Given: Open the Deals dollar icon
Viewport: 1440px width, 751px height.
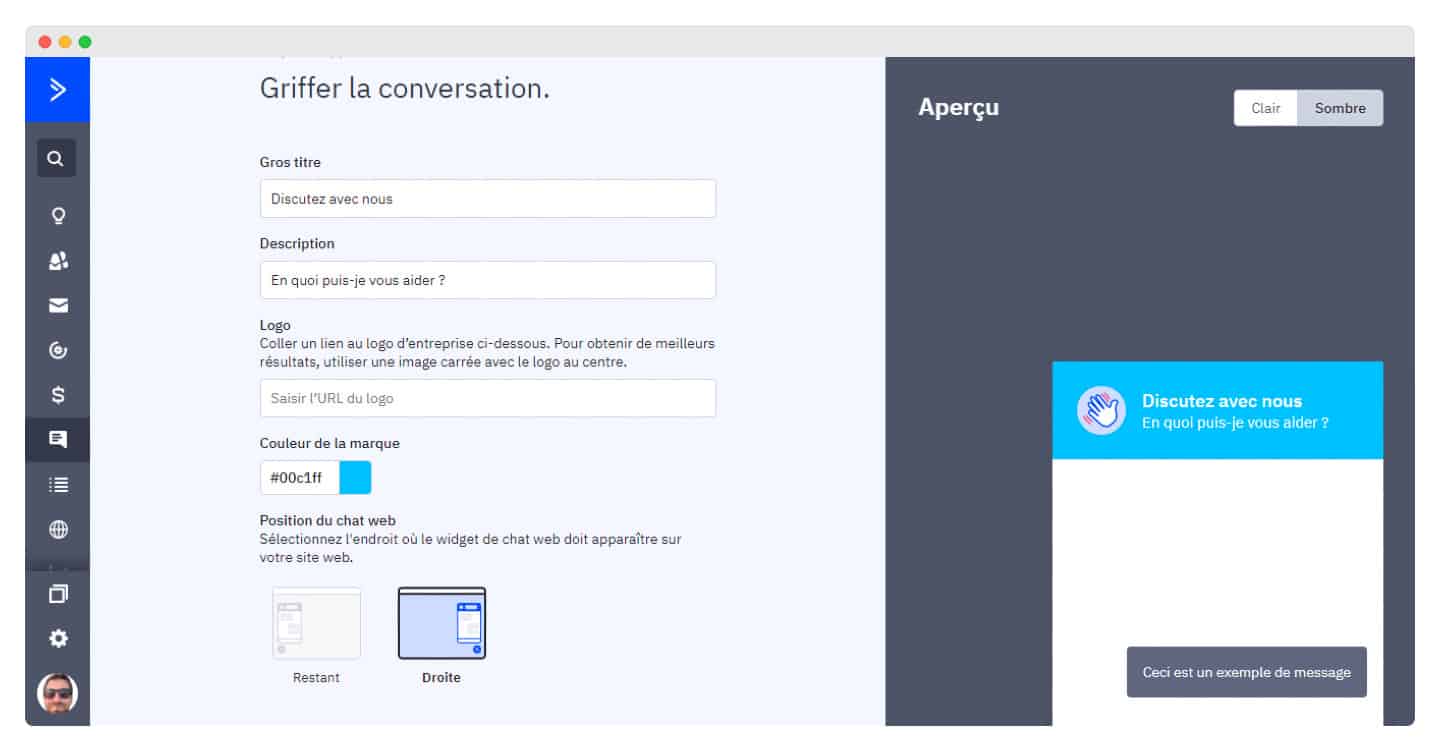Looking at the screenshot, I should tap(58, 395).
